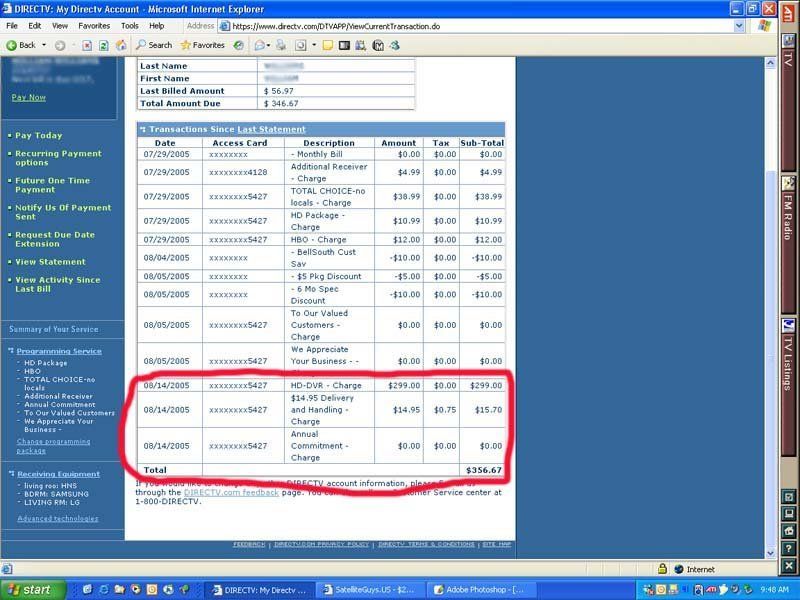This screenshot has height=600, width=800.
Task: Click the Messenger toolbar icon
Action: [394, 45]
